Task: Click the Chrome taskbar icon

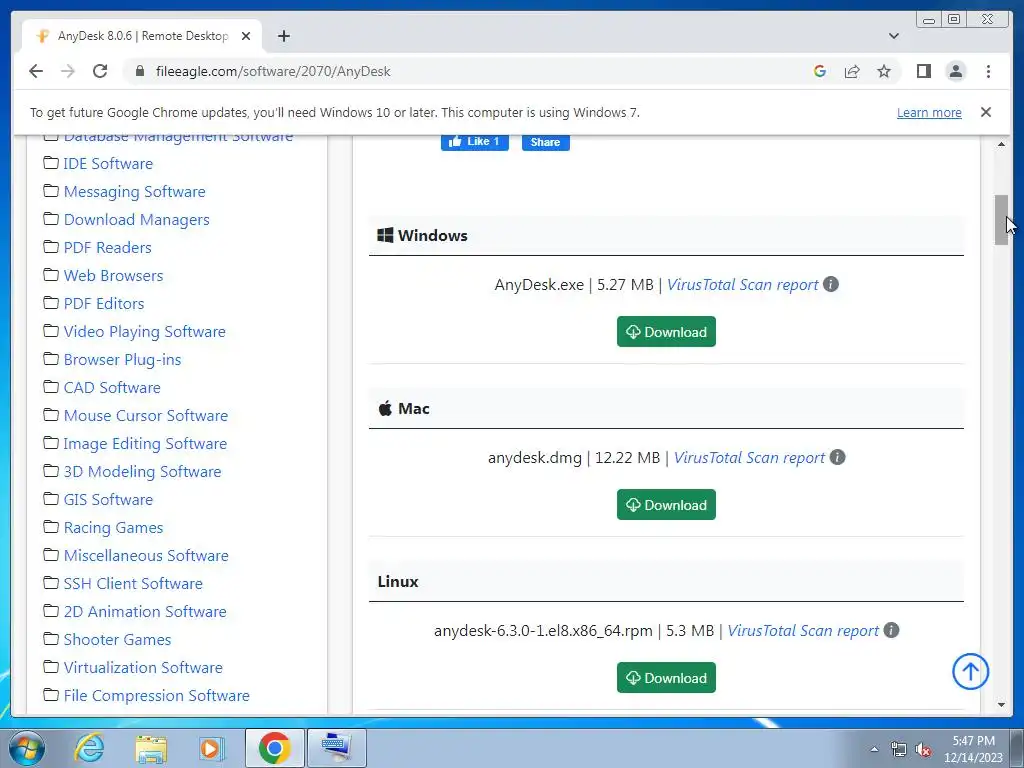Action: click(x=274, y=748)
